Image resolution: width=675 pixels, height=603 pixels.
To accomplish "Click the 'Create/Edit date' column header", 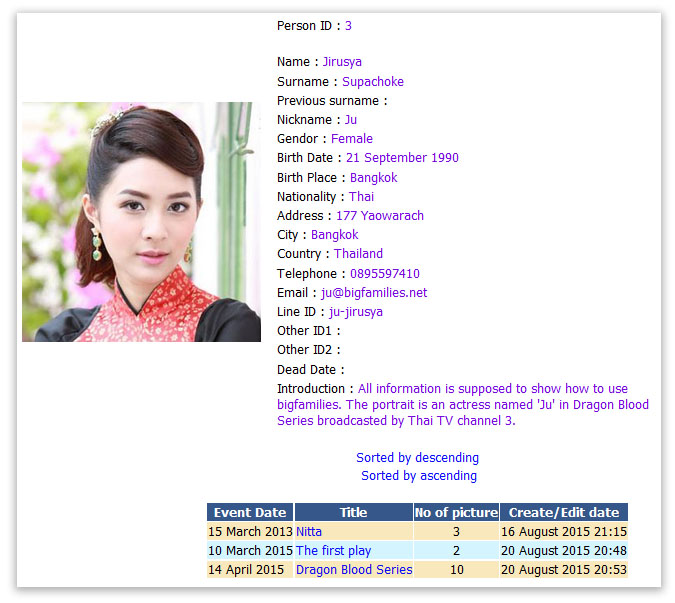I will [564, 512].
